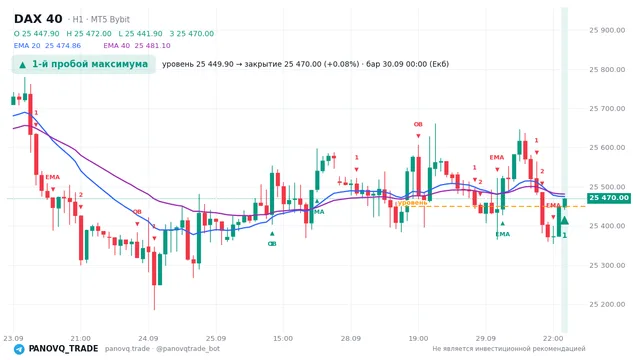Click the '23.09' date label on time axis

[x=13, y=338]
